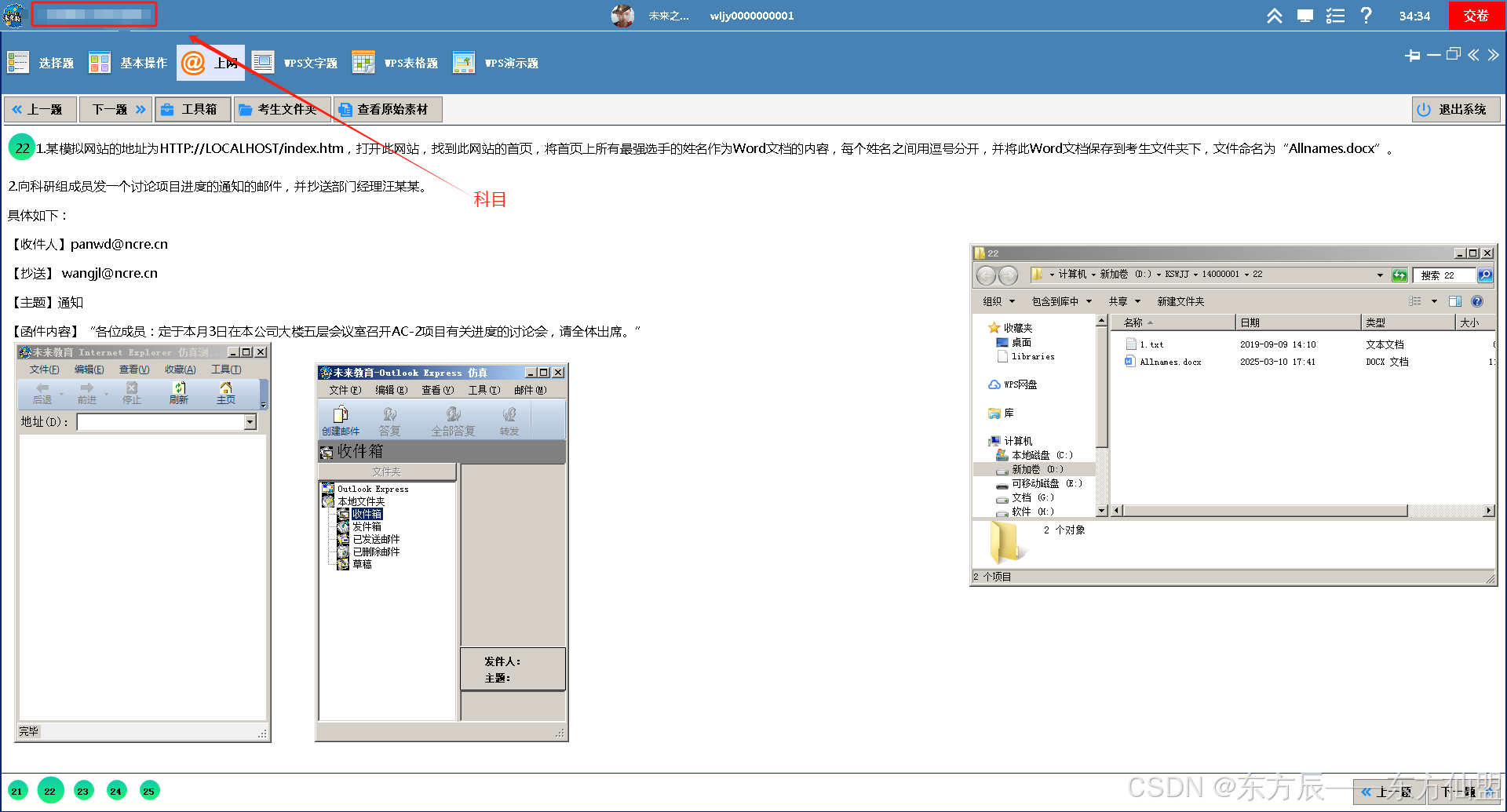Screen dimensions: 1507x812
Task: Open 工具(T) menu in IE simulator
Action: tap(226, 370)
